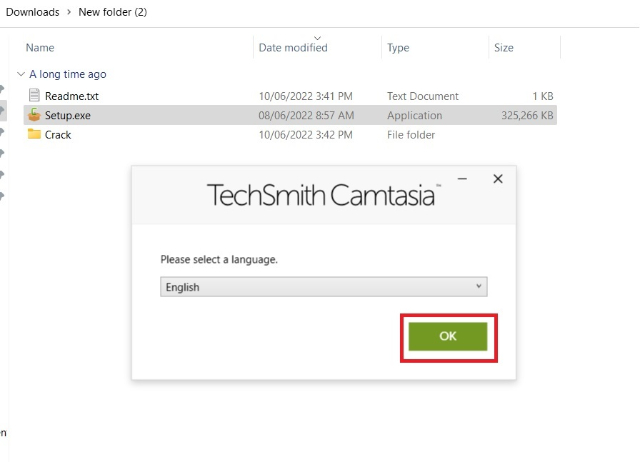This screenshot has width=640, height=462.
Task: Click the 'Text Document' type cell
Action: point(423,96)
